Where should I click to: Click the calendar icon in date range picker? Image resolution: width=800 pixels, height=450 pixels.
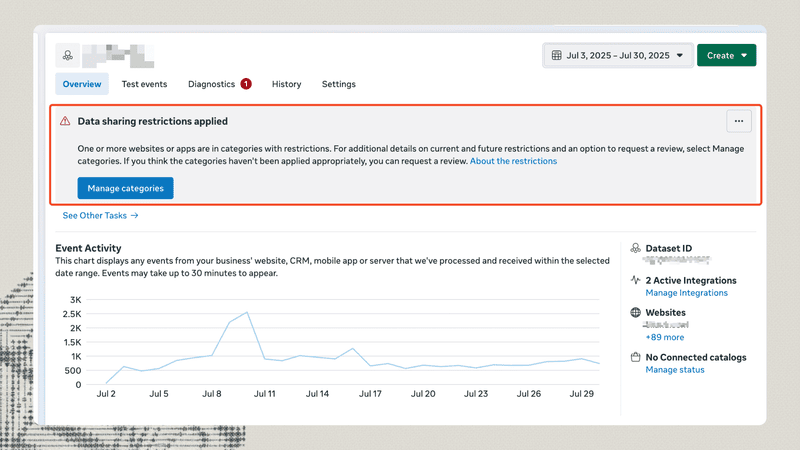pos(557,55)
